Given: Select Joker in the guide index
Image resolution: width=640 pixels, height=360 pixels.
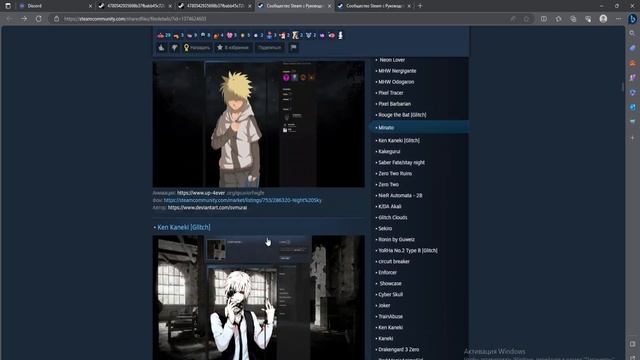Looking at the screenshot, I should coord(384,306).
